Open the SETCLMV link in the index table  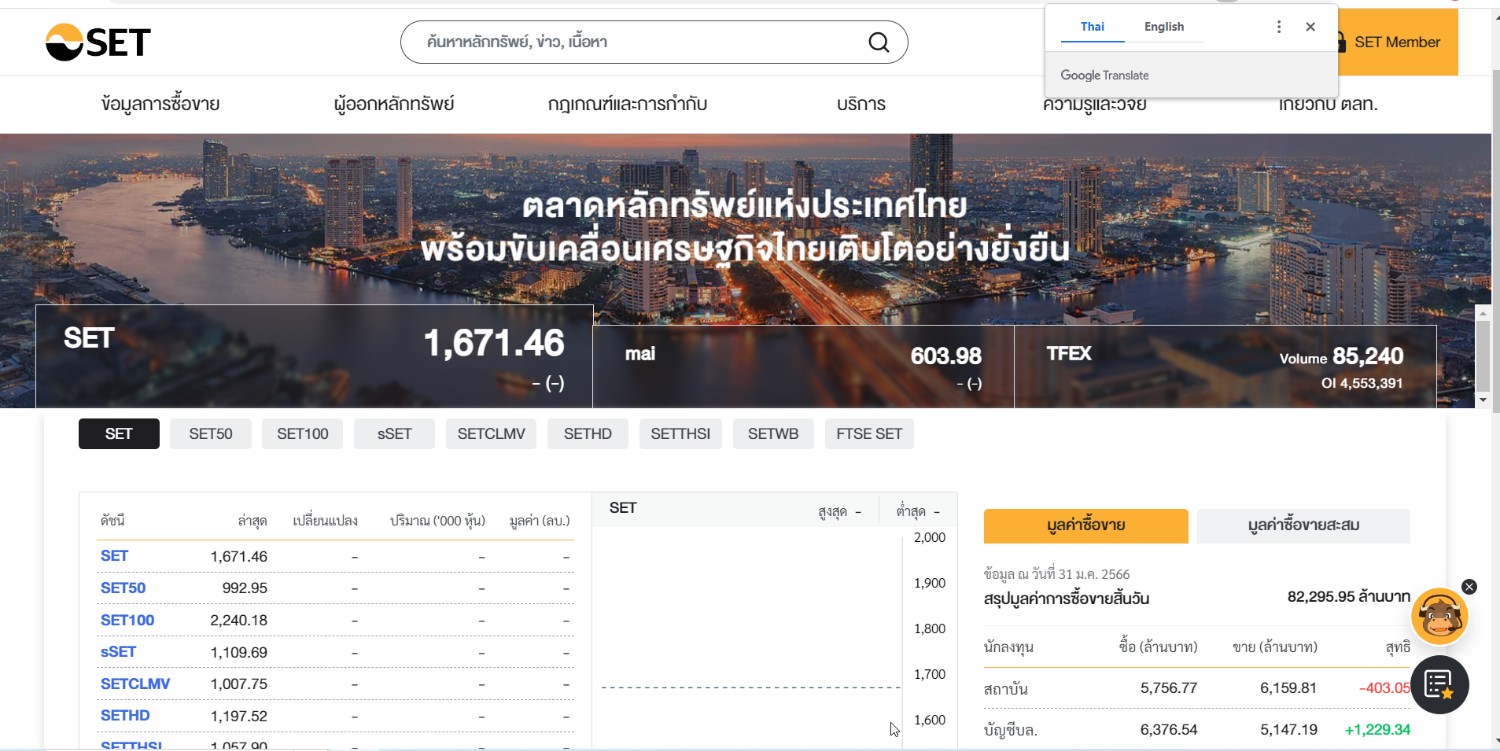(135, 684)
